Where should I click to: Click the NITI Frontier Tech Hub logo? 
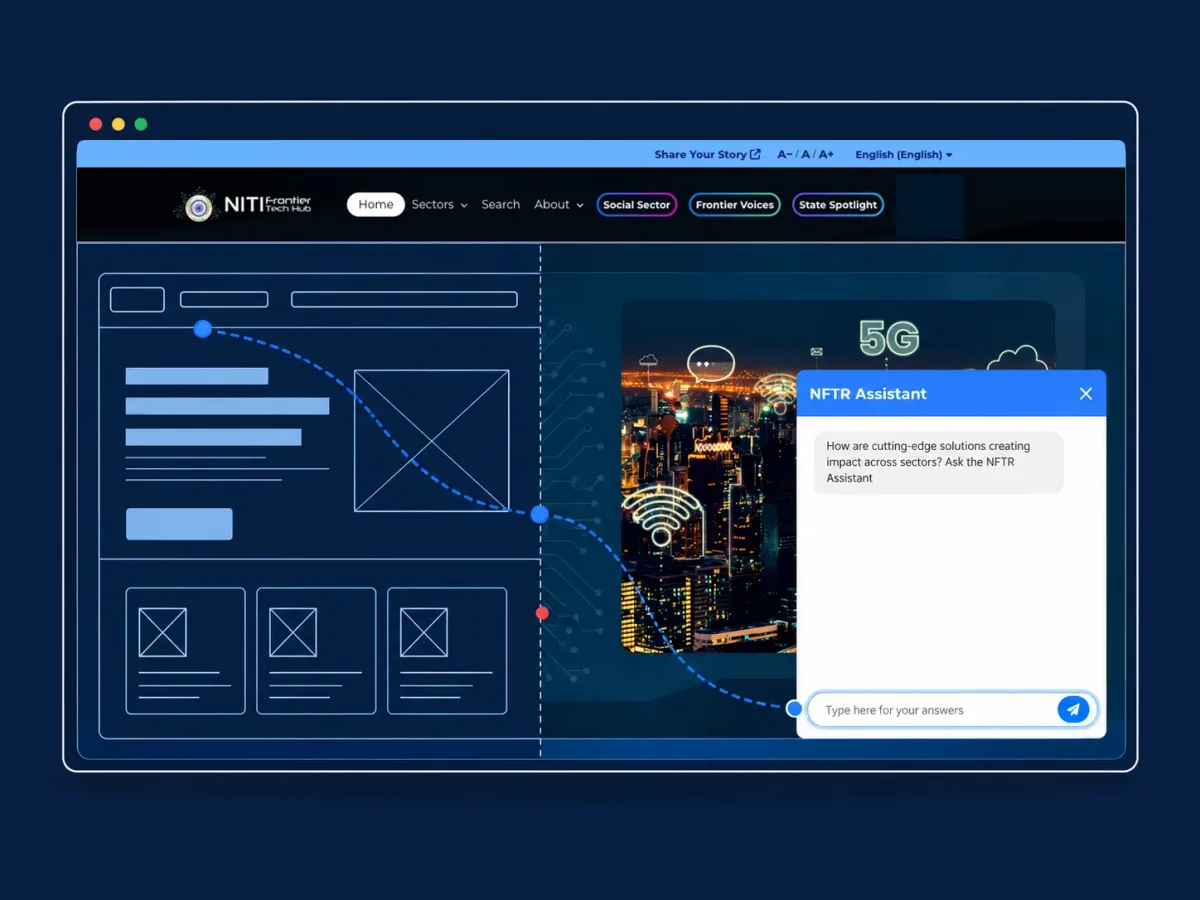tap(243, 205)
